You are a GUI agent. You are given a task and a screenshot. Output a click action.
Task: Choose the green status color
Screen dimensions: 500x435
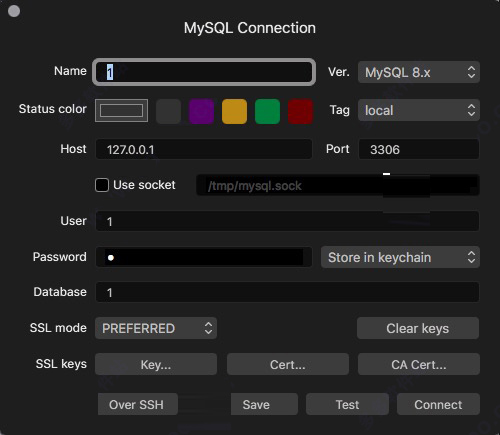267,111
